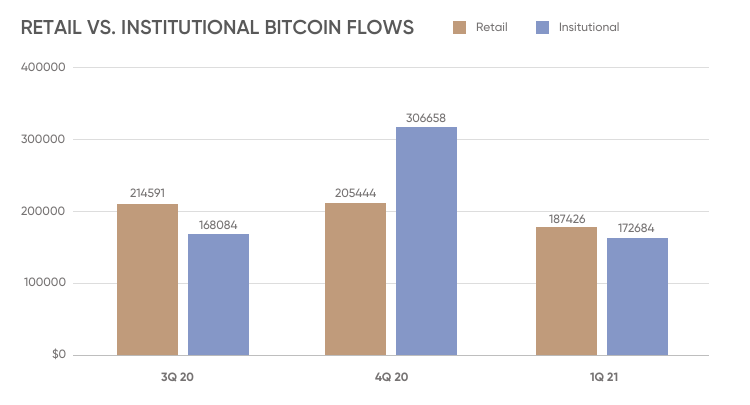Click the tallest 4Q 20 Institutional bar
This screenshot has height=405, width=750.
point(426,241)
